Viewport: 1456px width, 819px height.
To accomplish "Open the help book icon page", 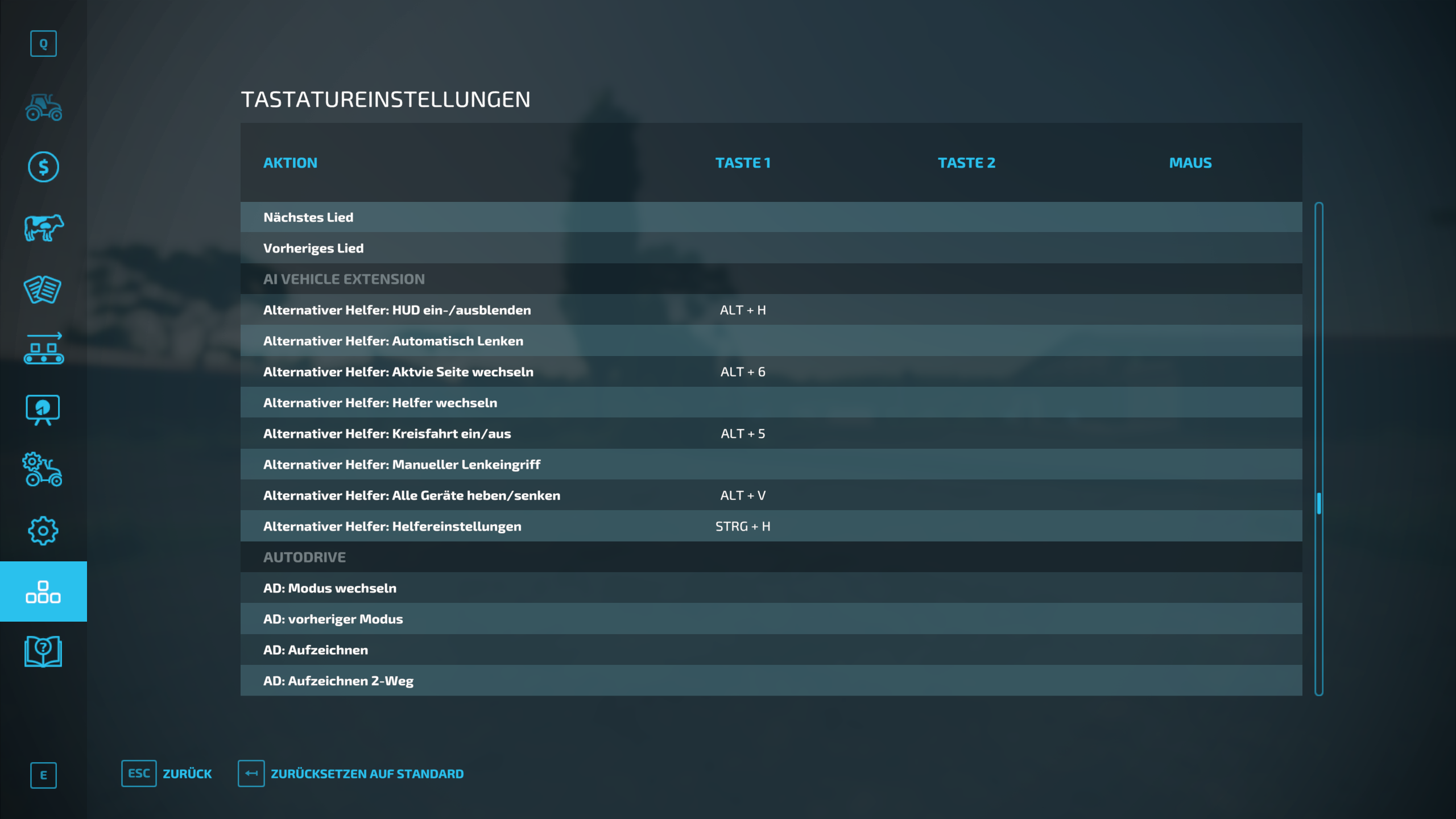I will (43, 652).
